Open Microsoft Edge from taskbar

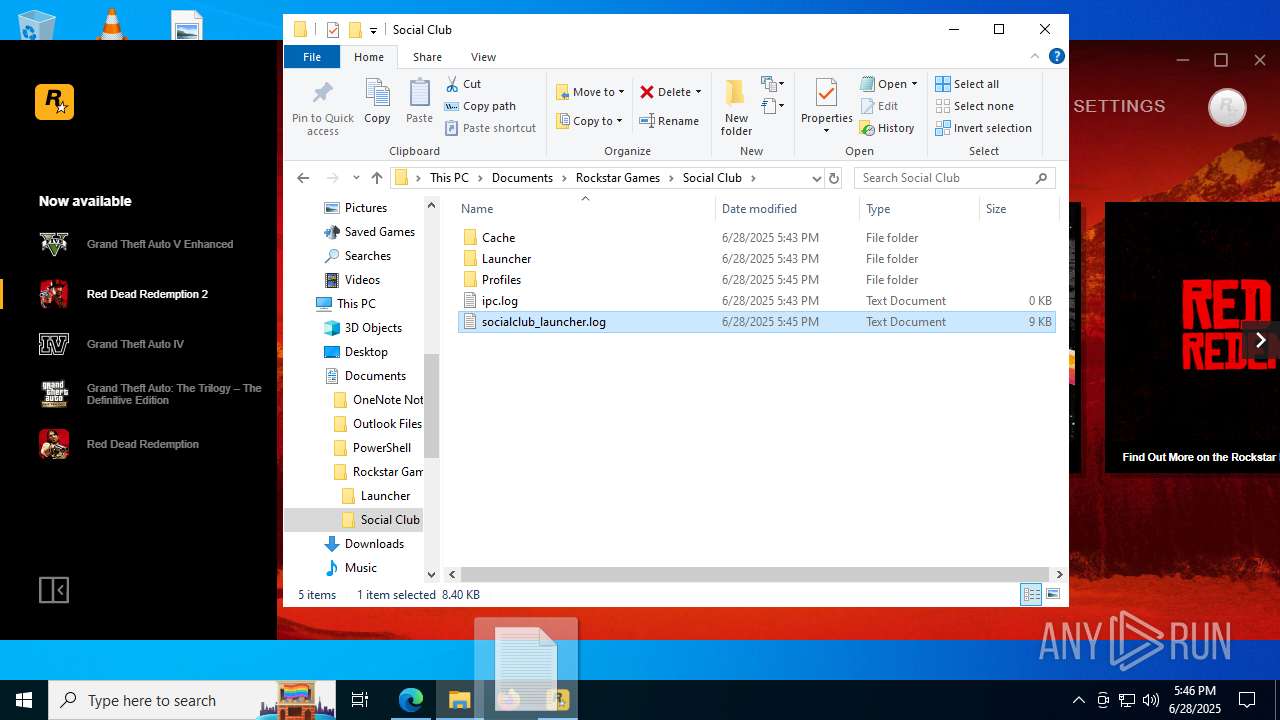tap(411, 700)
